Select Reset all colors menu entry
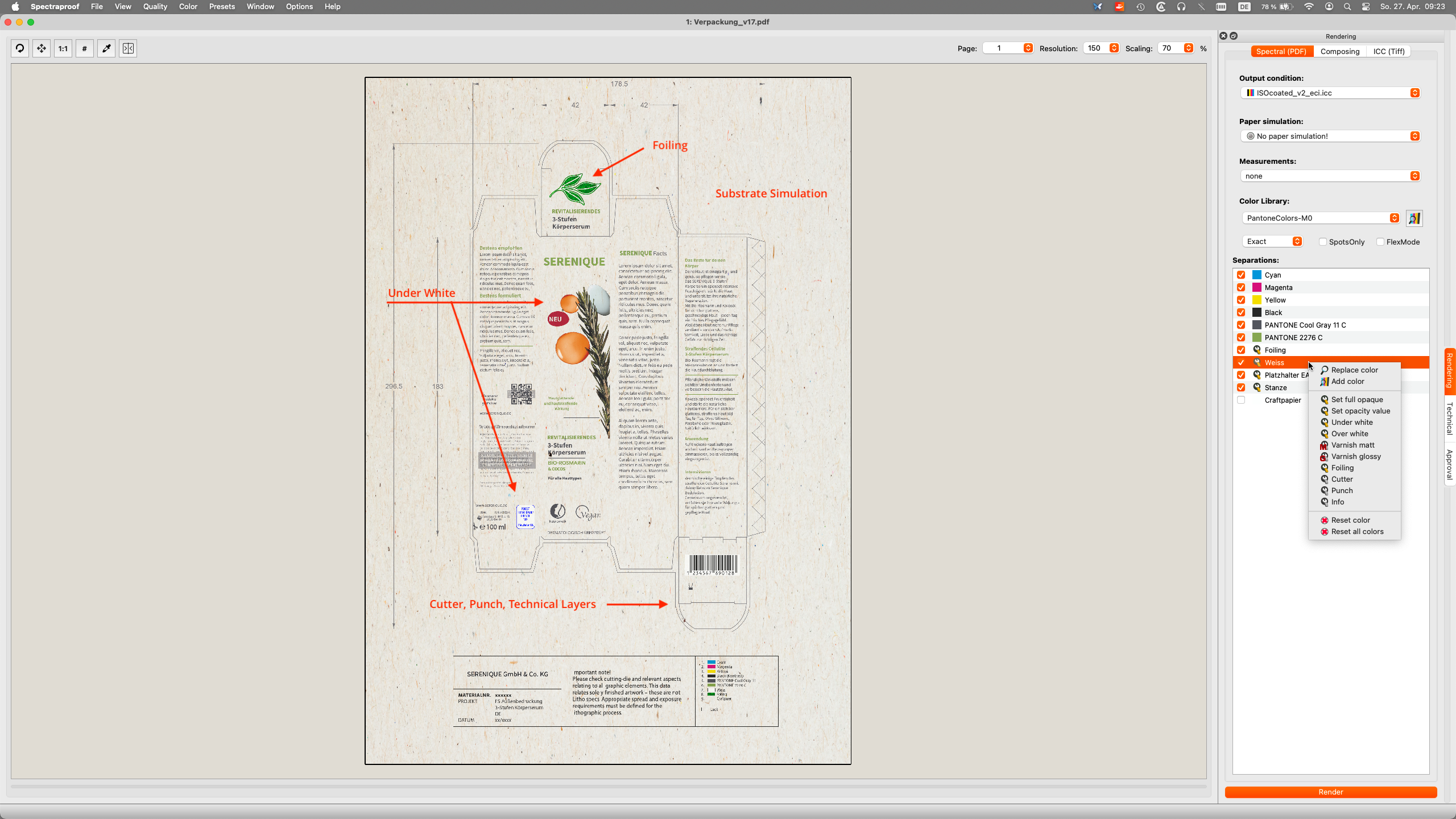This screenshot has width=1456, height=819. click(x=1357, y=531)
